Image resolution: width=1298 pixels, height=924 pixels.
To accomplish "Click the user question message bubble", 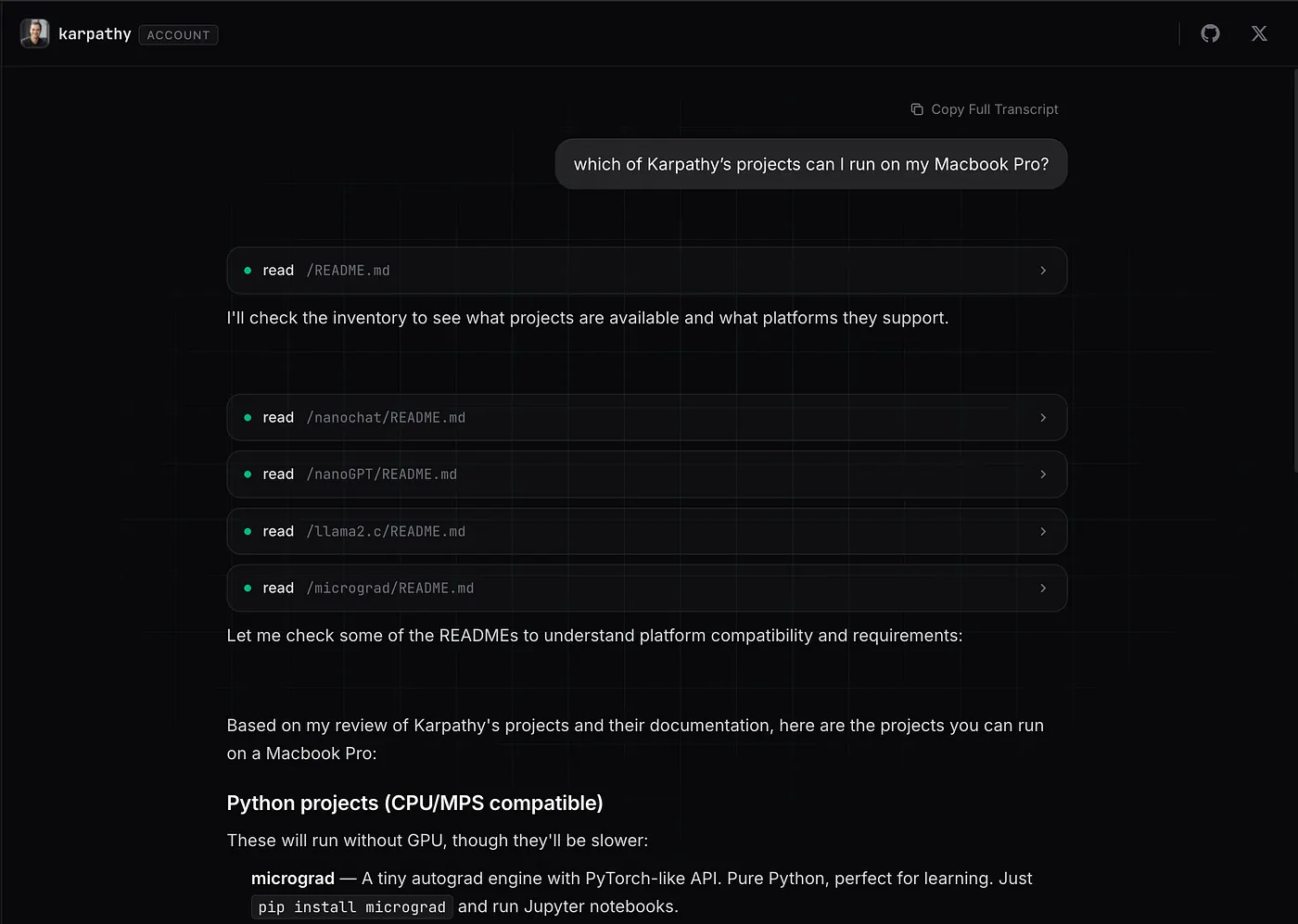I will (x=810, y=164).
